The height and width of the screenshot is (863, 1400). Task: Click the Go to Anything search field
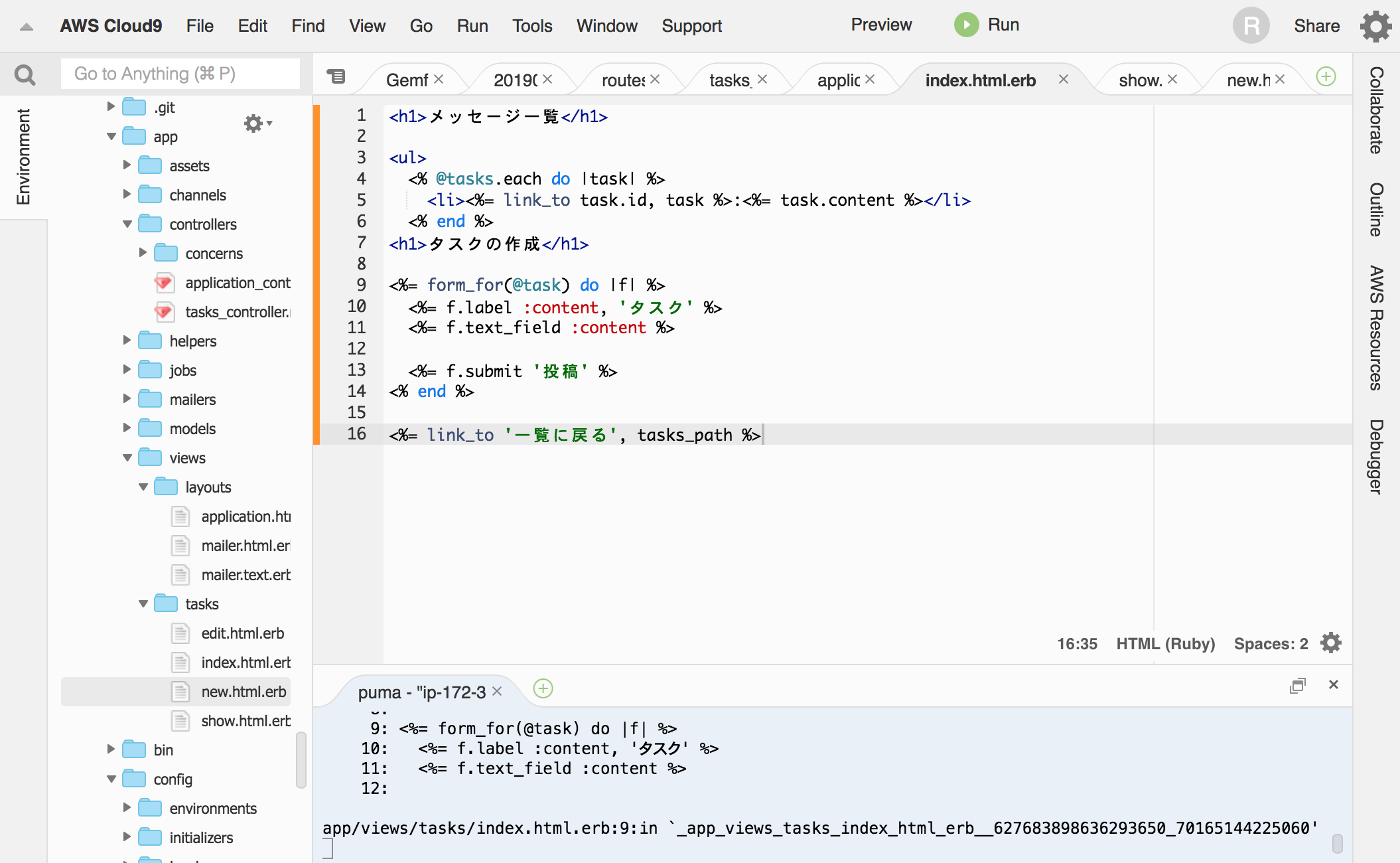[x=180, y=74]
